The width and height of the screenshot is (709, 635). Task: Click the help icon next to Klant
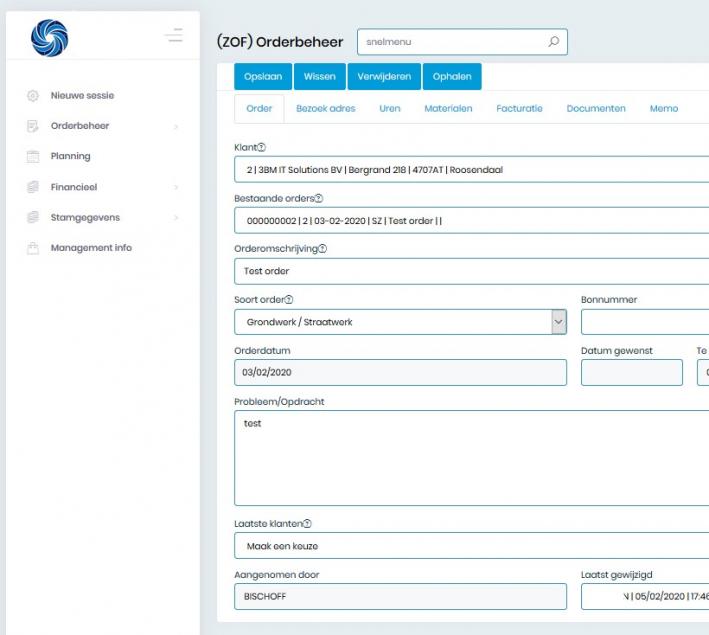click(262, 148)
